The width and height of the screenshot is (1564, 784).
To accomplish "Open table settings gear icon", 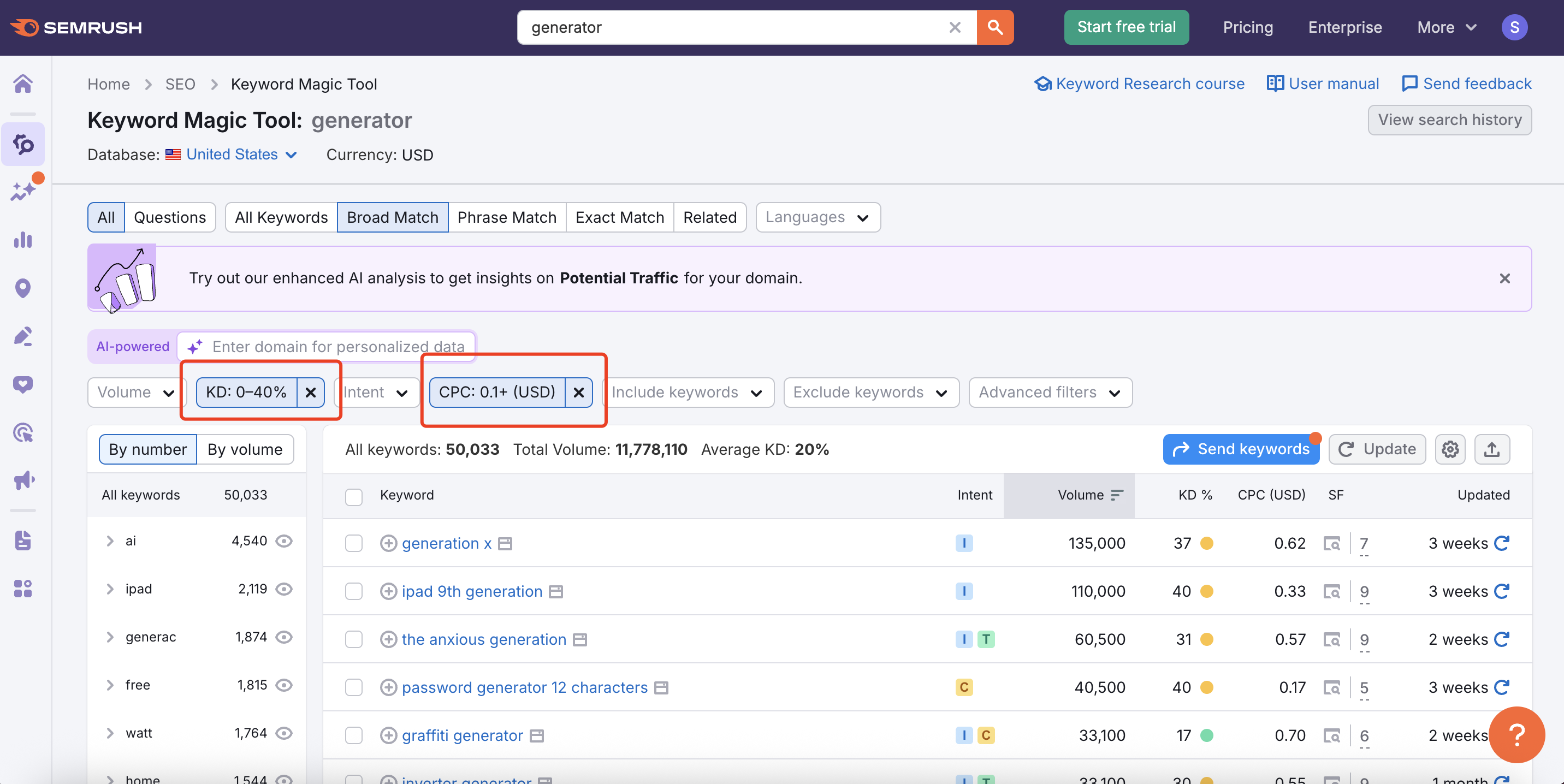I will coord(1450,450).
